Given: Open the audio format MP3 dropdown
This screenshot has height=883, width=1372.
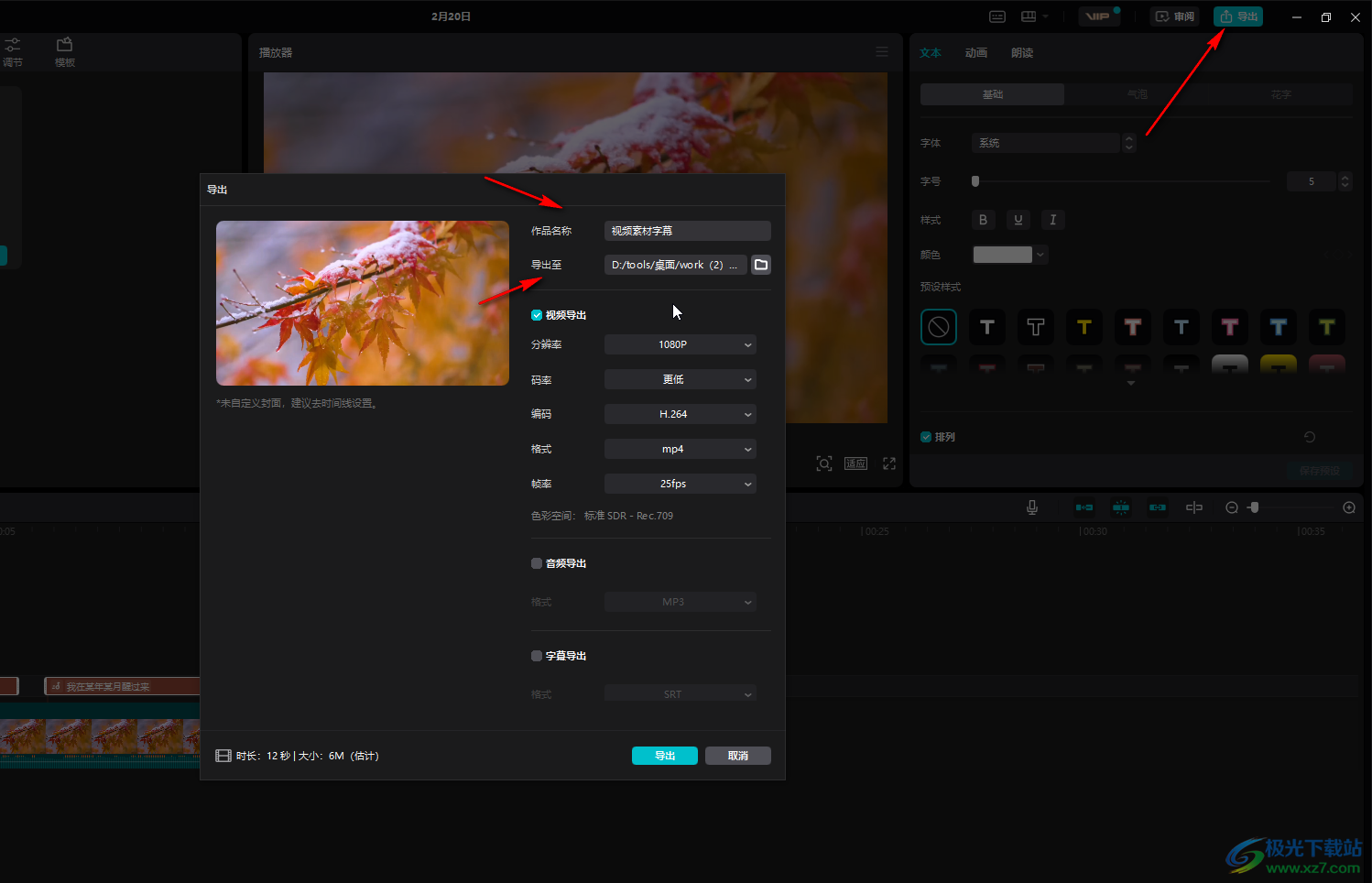Looking at the screenshot, I should (x=681, y=602).
